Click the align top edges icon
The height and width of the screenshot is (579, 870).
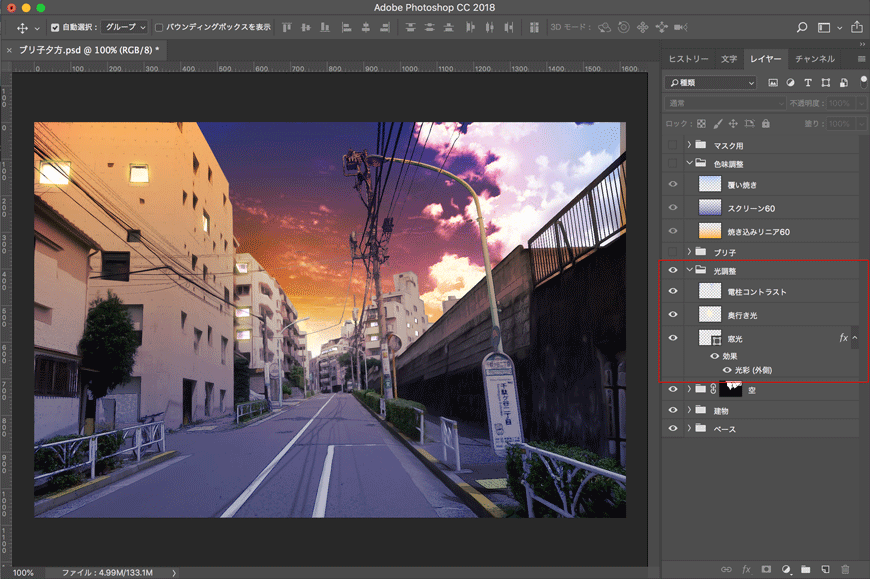[x=287, y=27]
